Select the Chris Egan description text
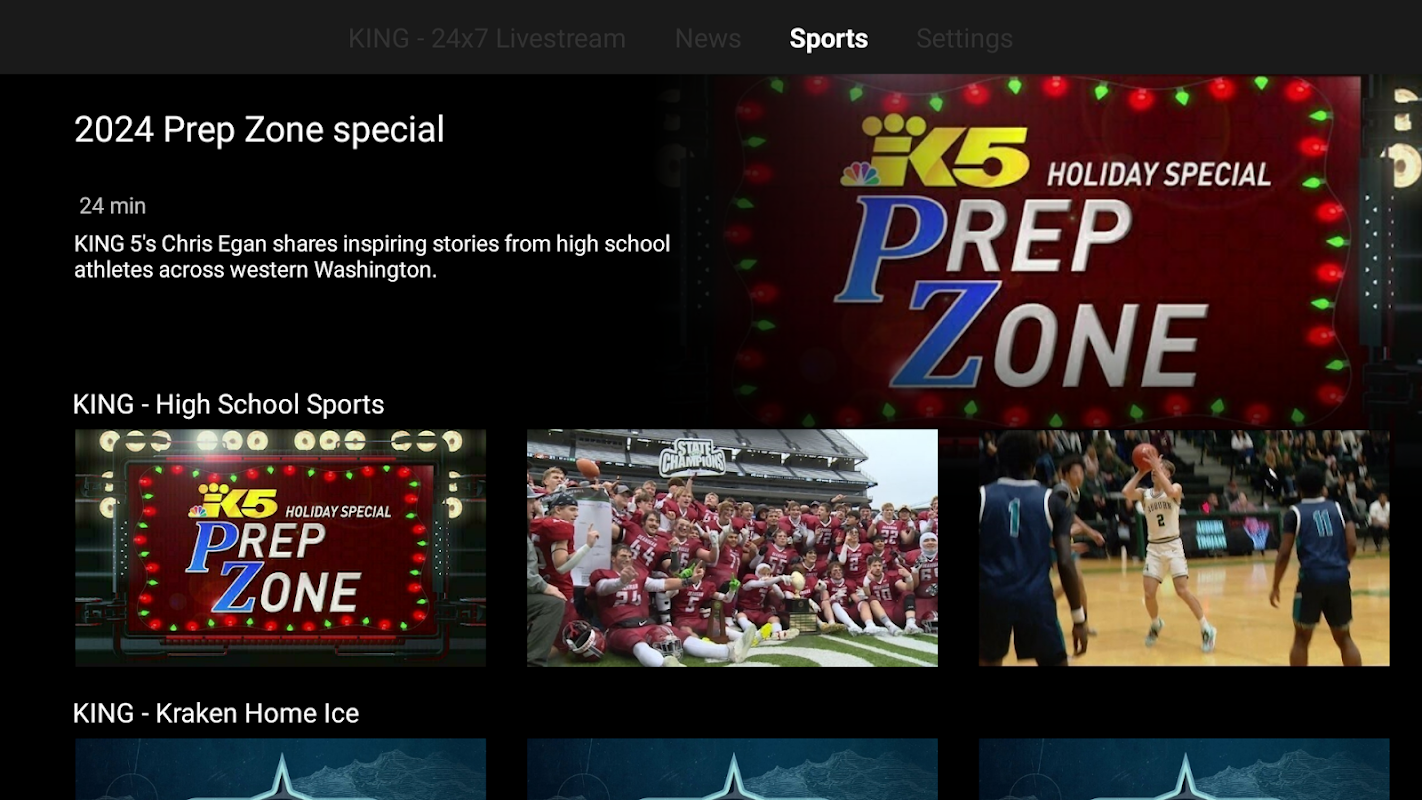 372,257
